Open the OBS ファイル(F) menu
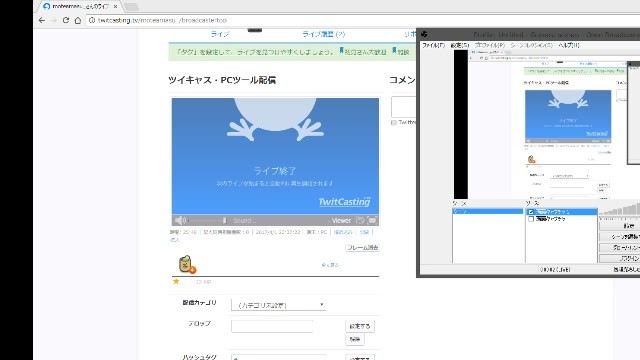Screen dimensions: 640x360 [433, 45]
